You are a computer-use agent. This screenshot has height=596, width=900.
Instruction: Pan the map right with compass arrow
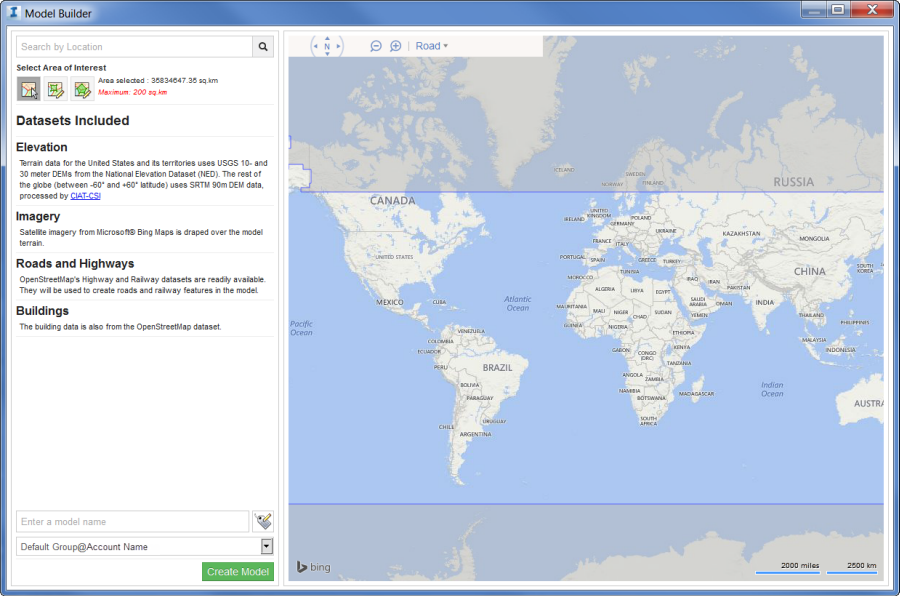pyautogui.click(x=339, y=46)
